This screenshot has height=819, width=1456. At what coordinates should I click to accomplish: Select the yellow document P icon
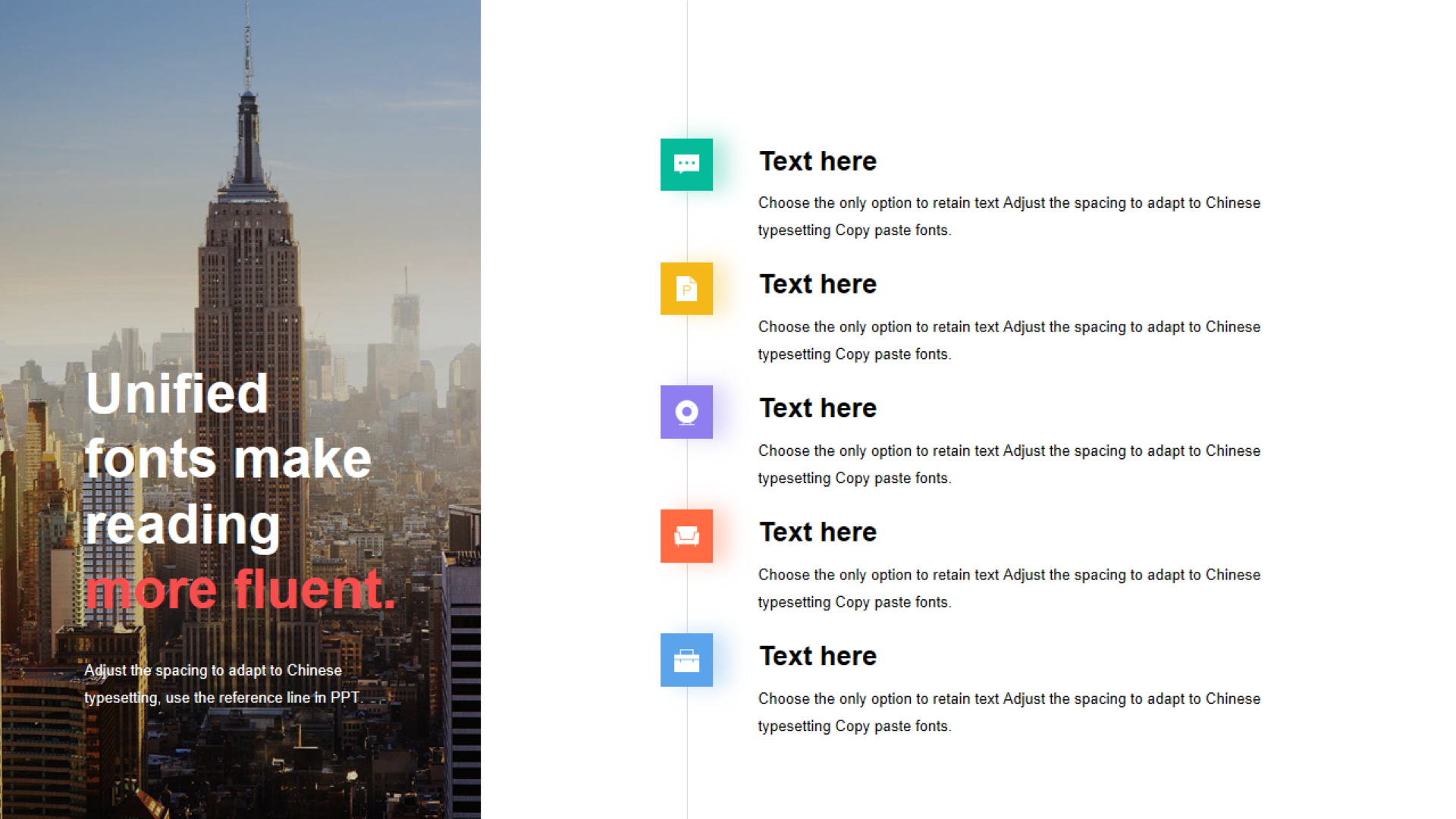tap(686, 288)
